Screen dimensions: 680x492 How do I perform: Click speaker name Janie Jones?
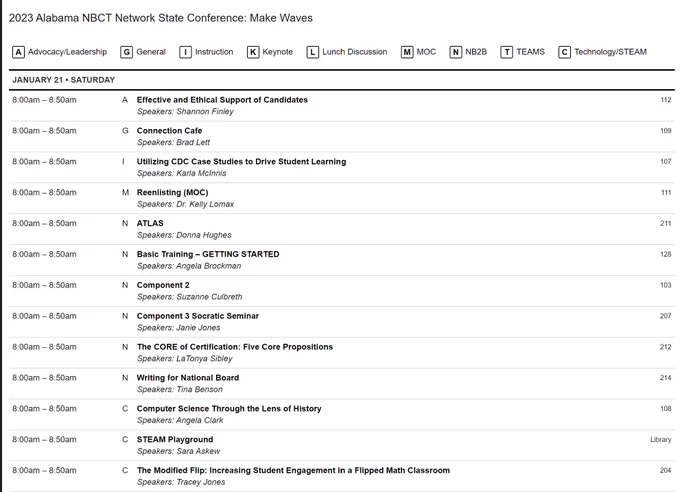click(x=198, y=328)
